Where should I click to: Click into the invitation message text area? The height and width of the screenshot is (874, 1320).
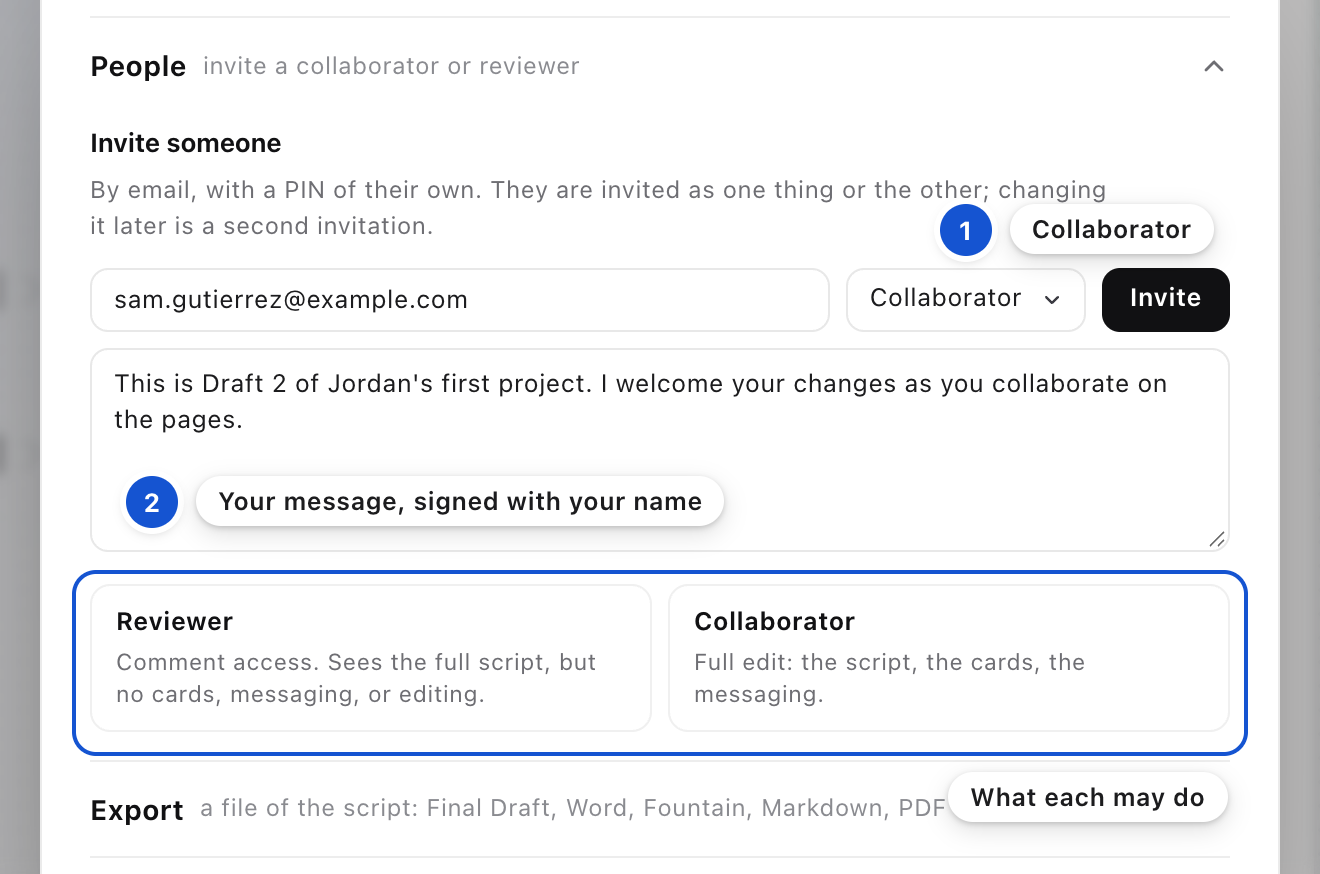pyautogui.click(x=660, y=450)
